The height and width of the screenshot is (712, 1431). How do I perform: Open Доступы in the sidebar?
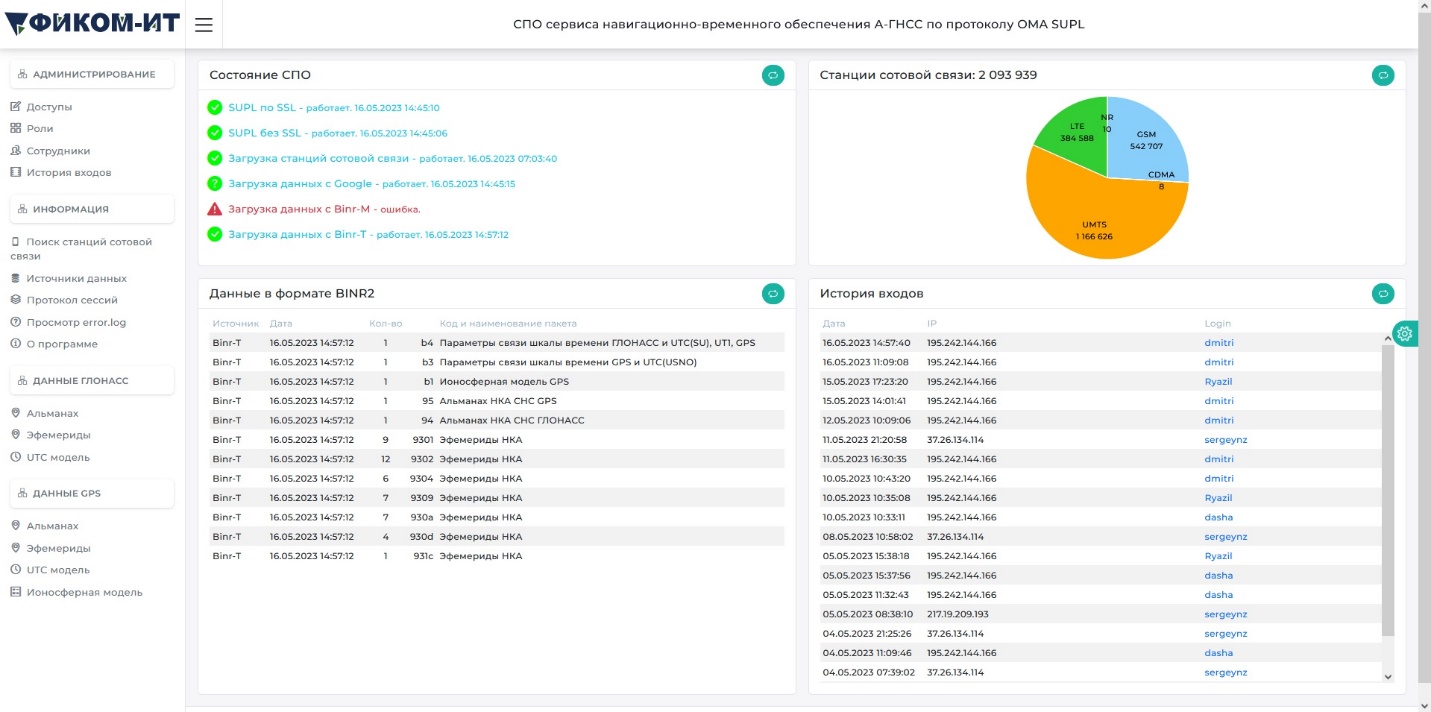pyautogui.click(x=49, y=107)
